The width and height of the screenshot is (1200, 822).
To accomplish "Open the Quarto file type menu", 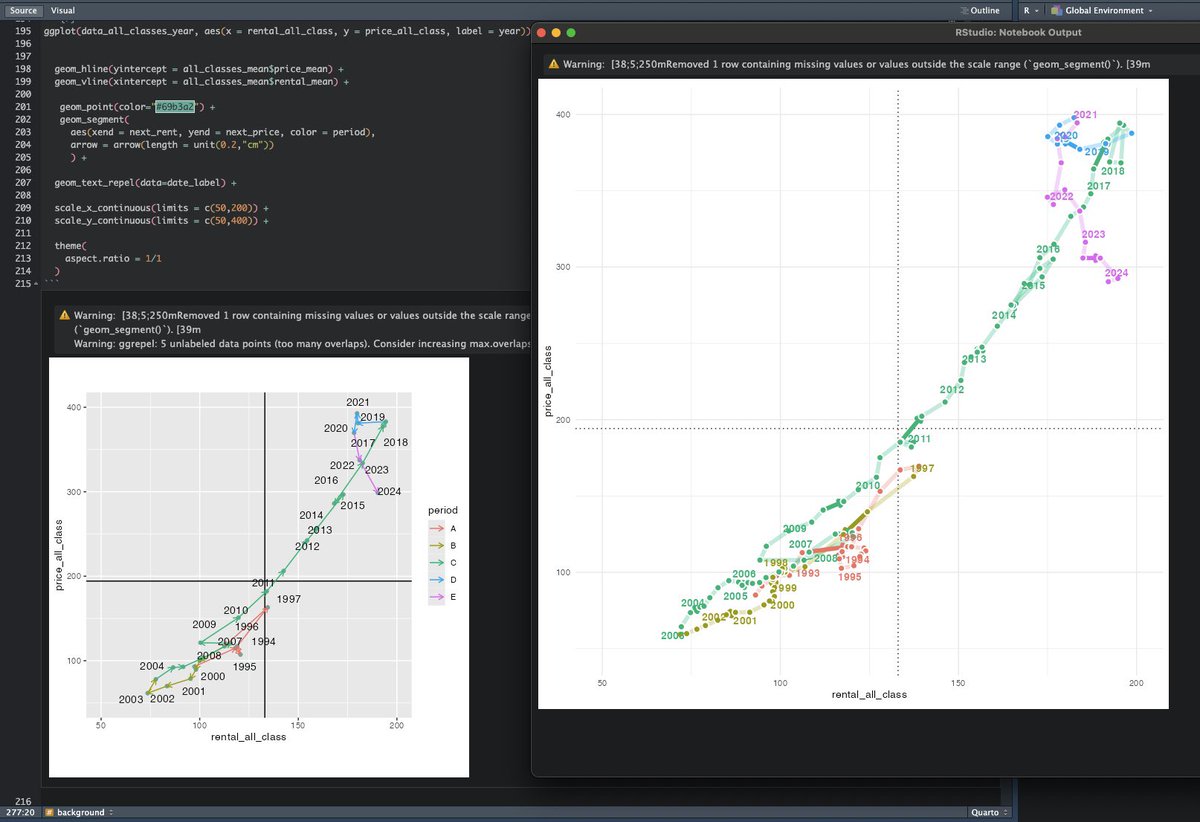I will (x=989, y=812).
